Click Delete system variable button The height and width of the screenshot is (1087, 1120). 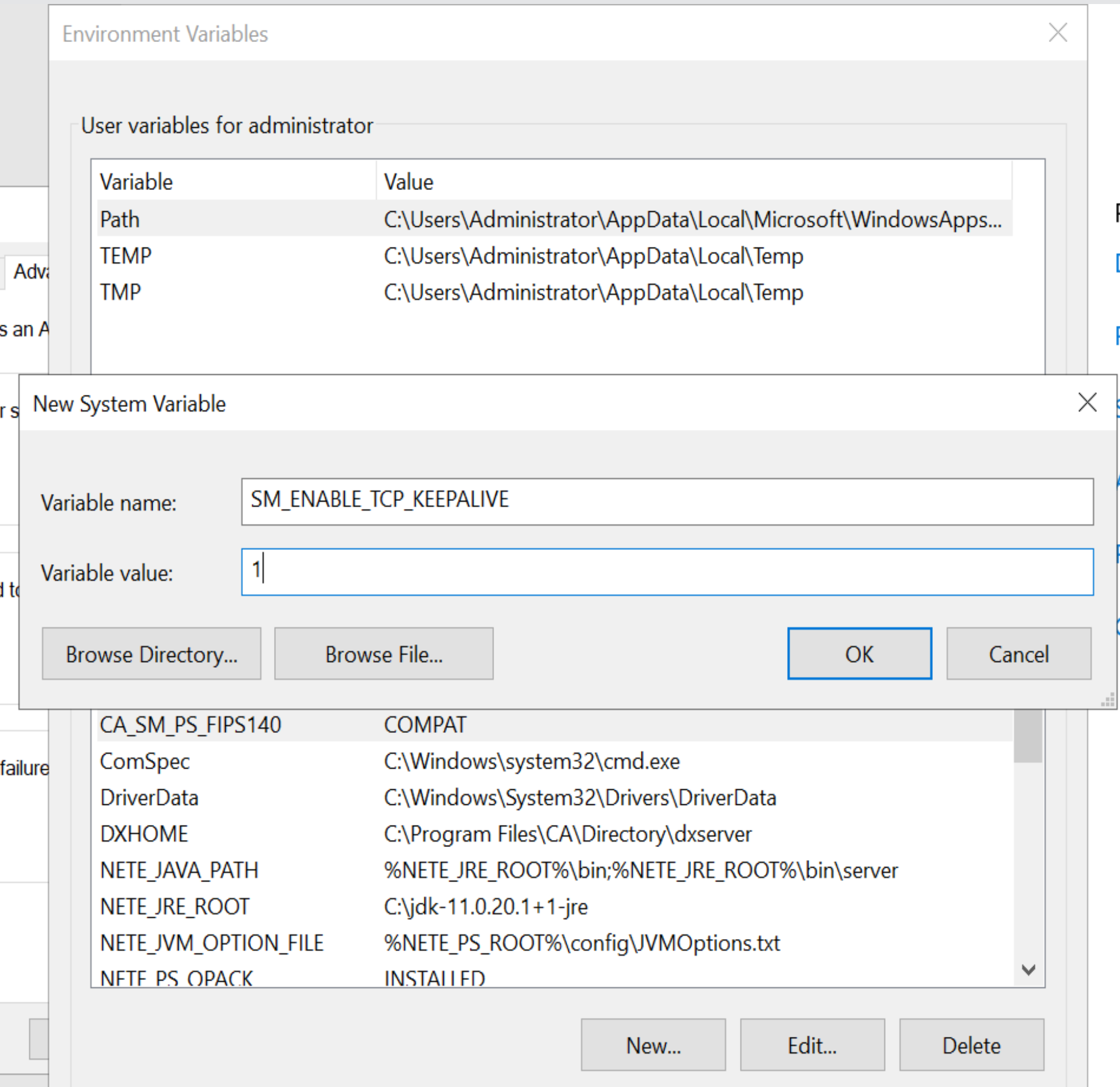click(971, 1045)
